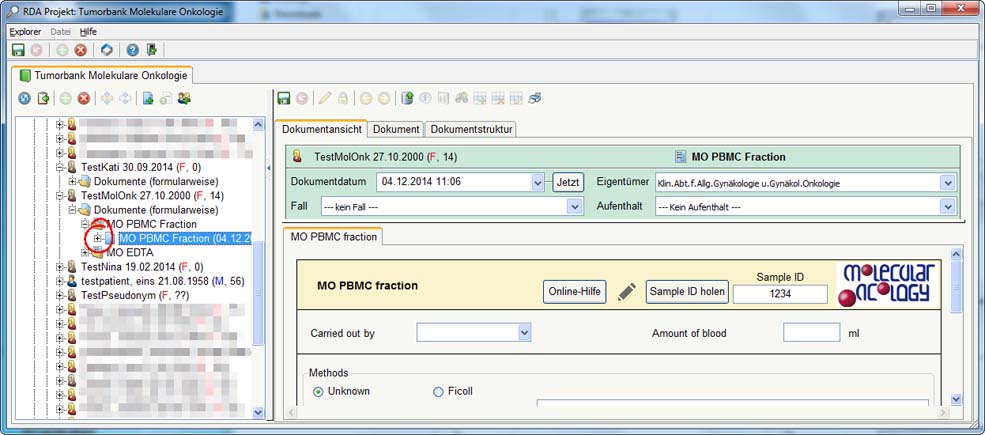985x435 pixels.
Task: Click the printer icon in document toolbar
Action: (534, 98)
